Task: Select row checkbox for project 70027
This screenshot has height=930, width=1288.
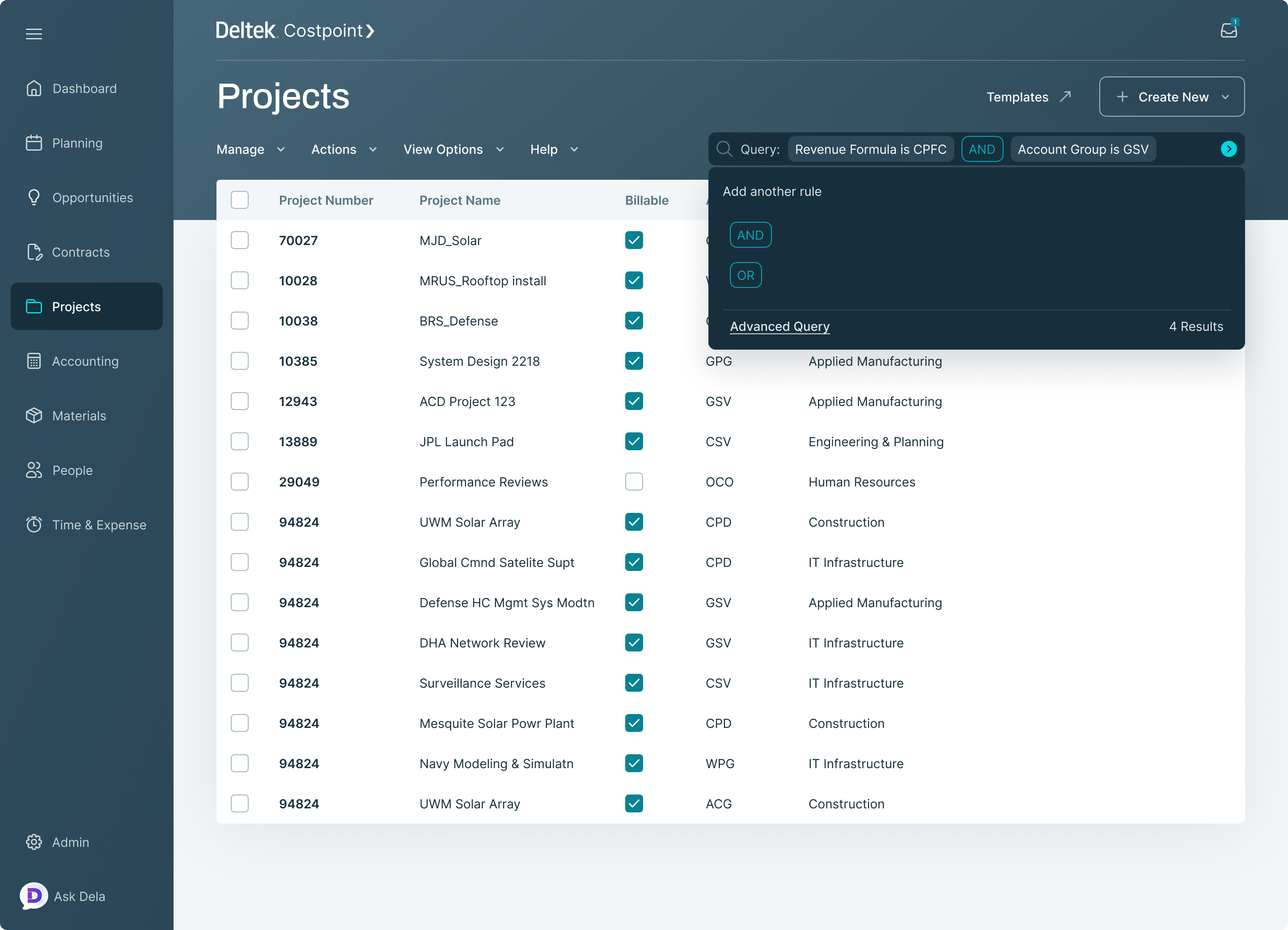Action: (240, 240)
